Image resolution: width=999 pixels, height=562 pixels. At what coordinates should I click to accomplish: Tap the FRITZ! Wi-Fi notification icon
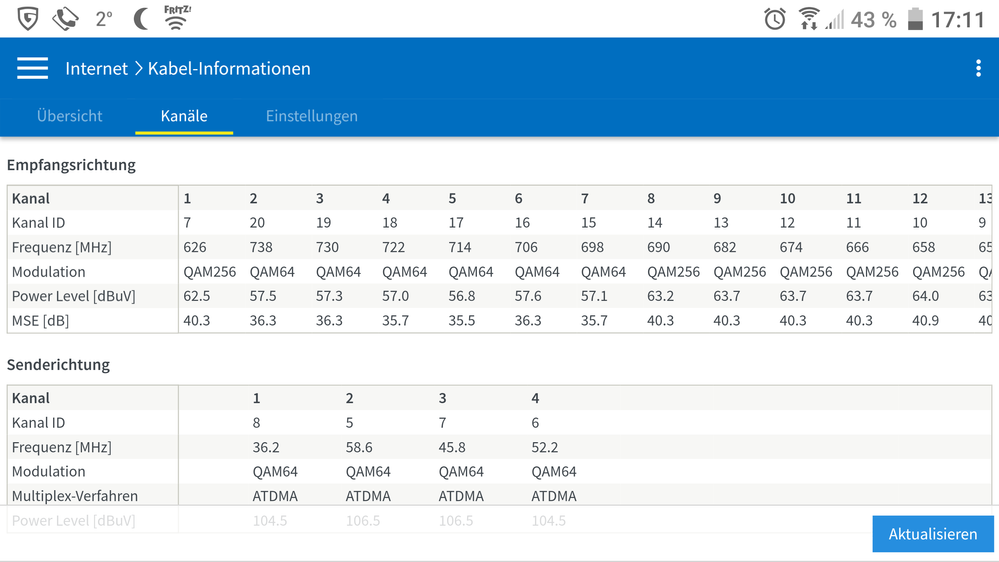(x=178, y=18)
